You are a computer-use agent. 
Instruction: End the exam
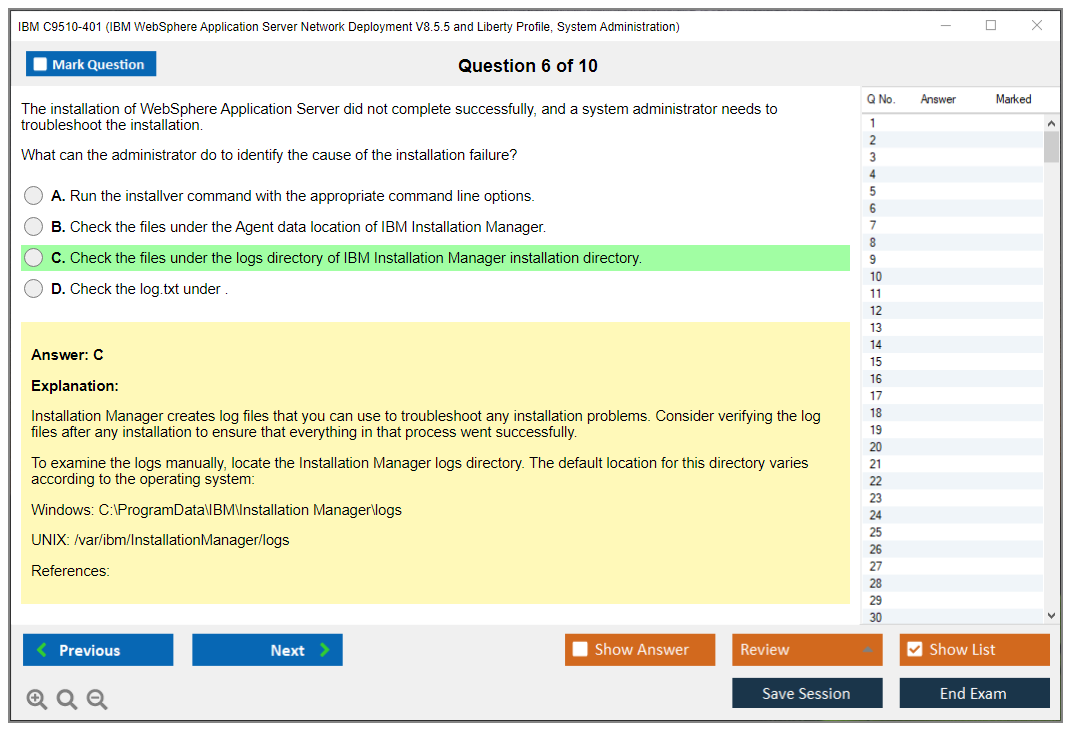tap(973, 693)
